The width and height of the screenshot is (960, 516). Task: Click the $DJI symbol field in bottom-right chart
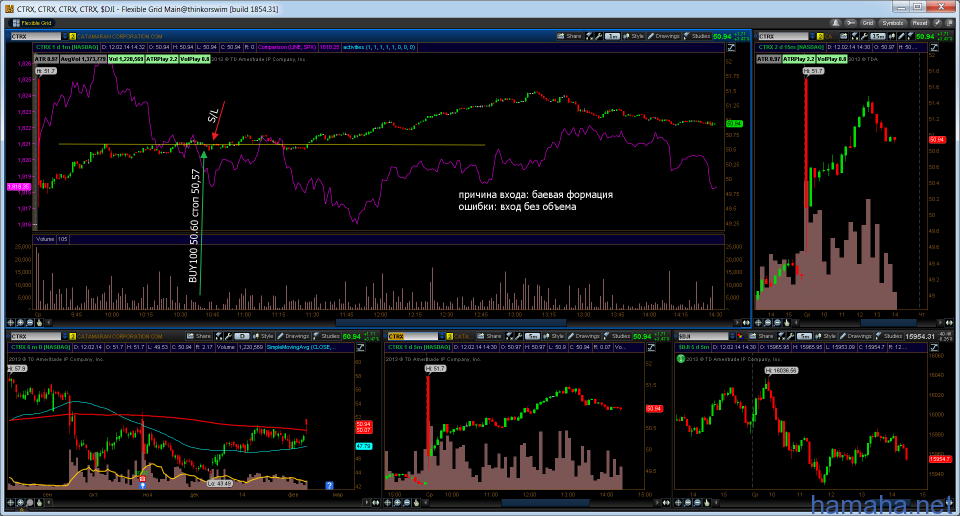pyautogui.click(x=703, y=336)
